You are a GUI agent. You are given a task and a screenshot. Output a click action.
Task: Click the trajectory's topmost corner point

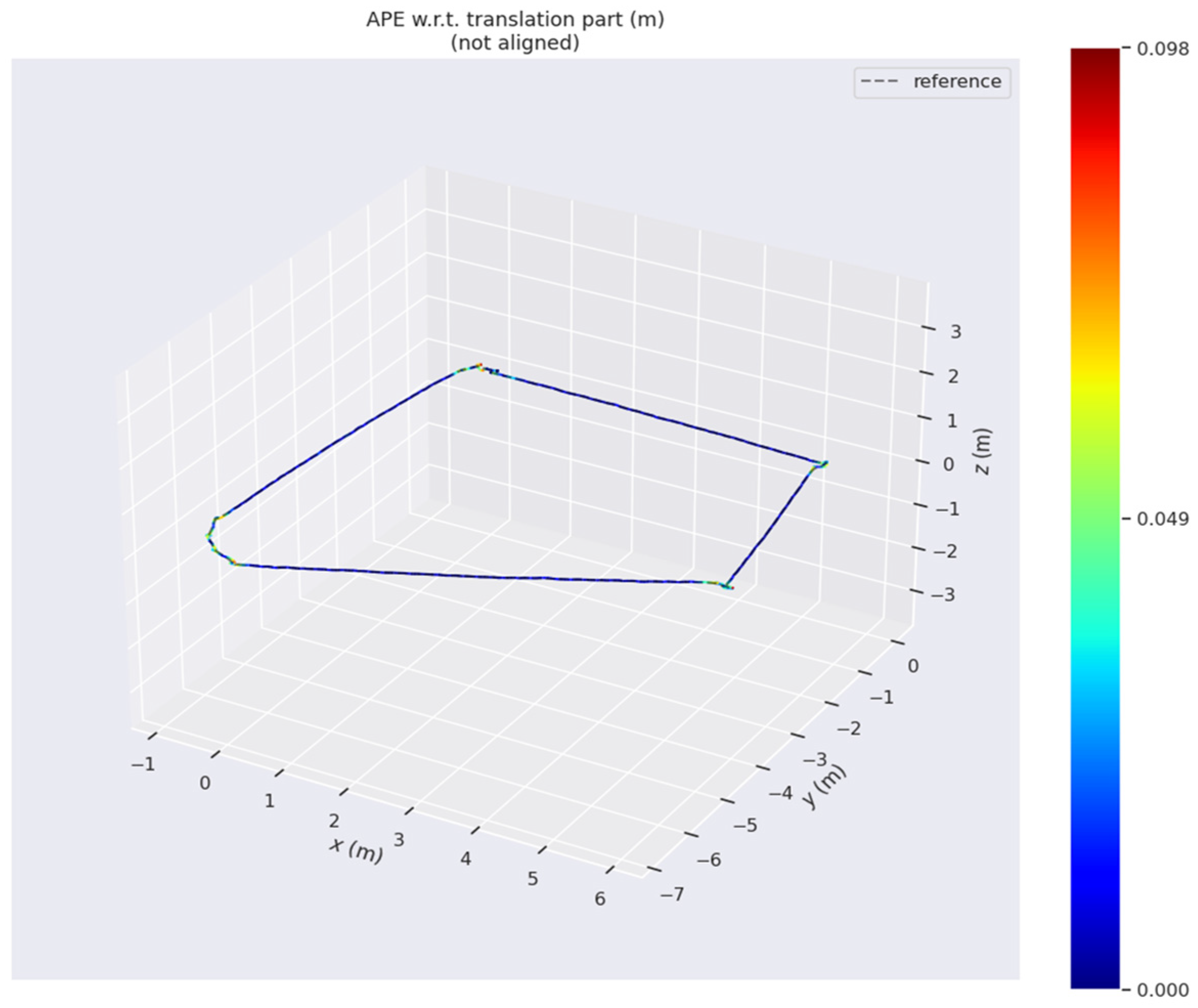click(479, 365)
